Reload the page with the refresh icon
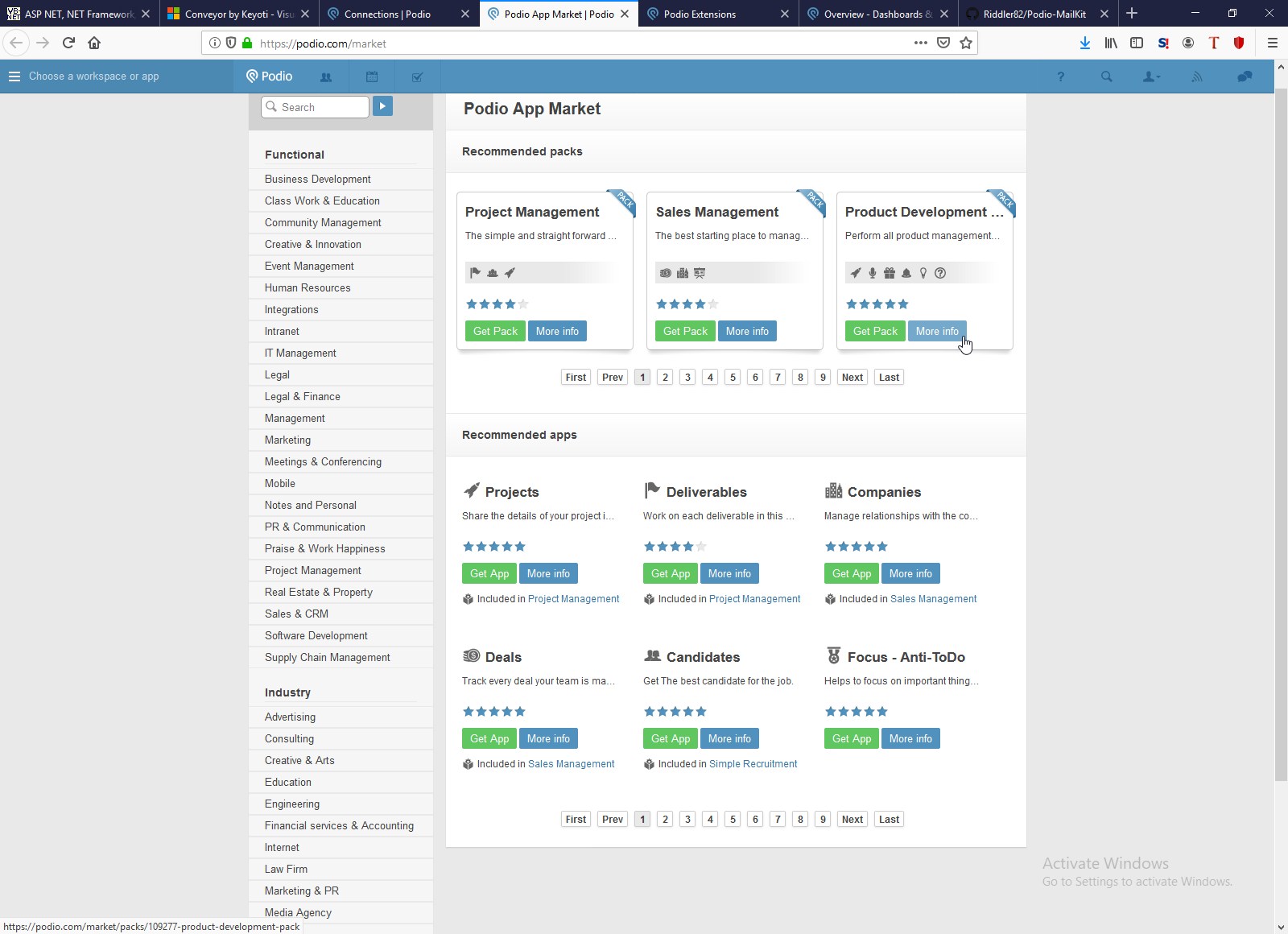This screenshot has height=934, width=1288. pyautogui.click(x=69, y=43)
